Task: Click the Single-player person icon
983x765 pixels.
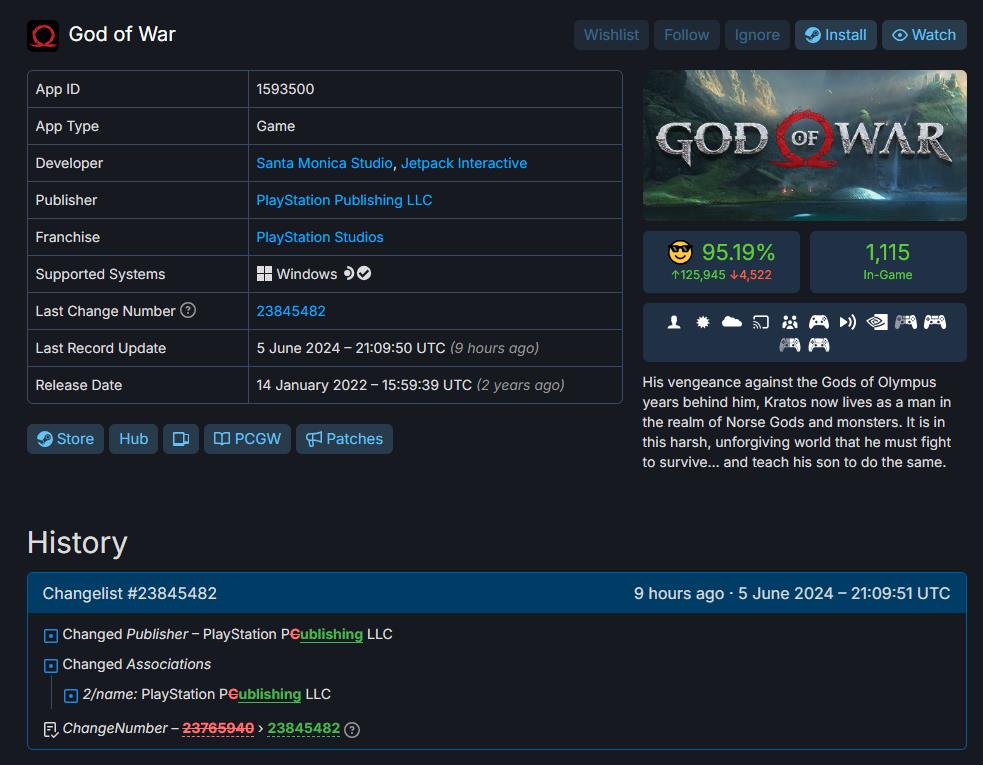Action: (x=674, y=322)
